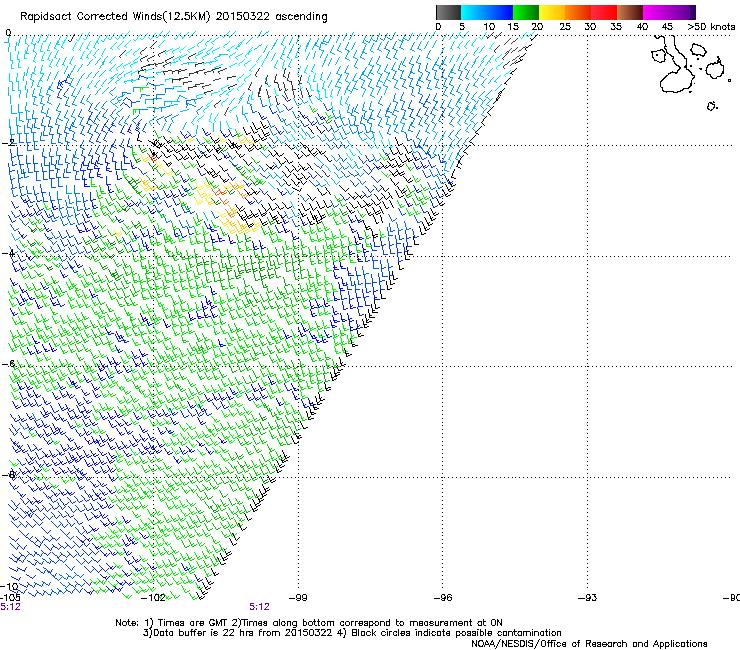This screenshot has width=740, height=650.
Task: Click the NOAA/NESDIS credit text
Action: (x=589, y=643)
